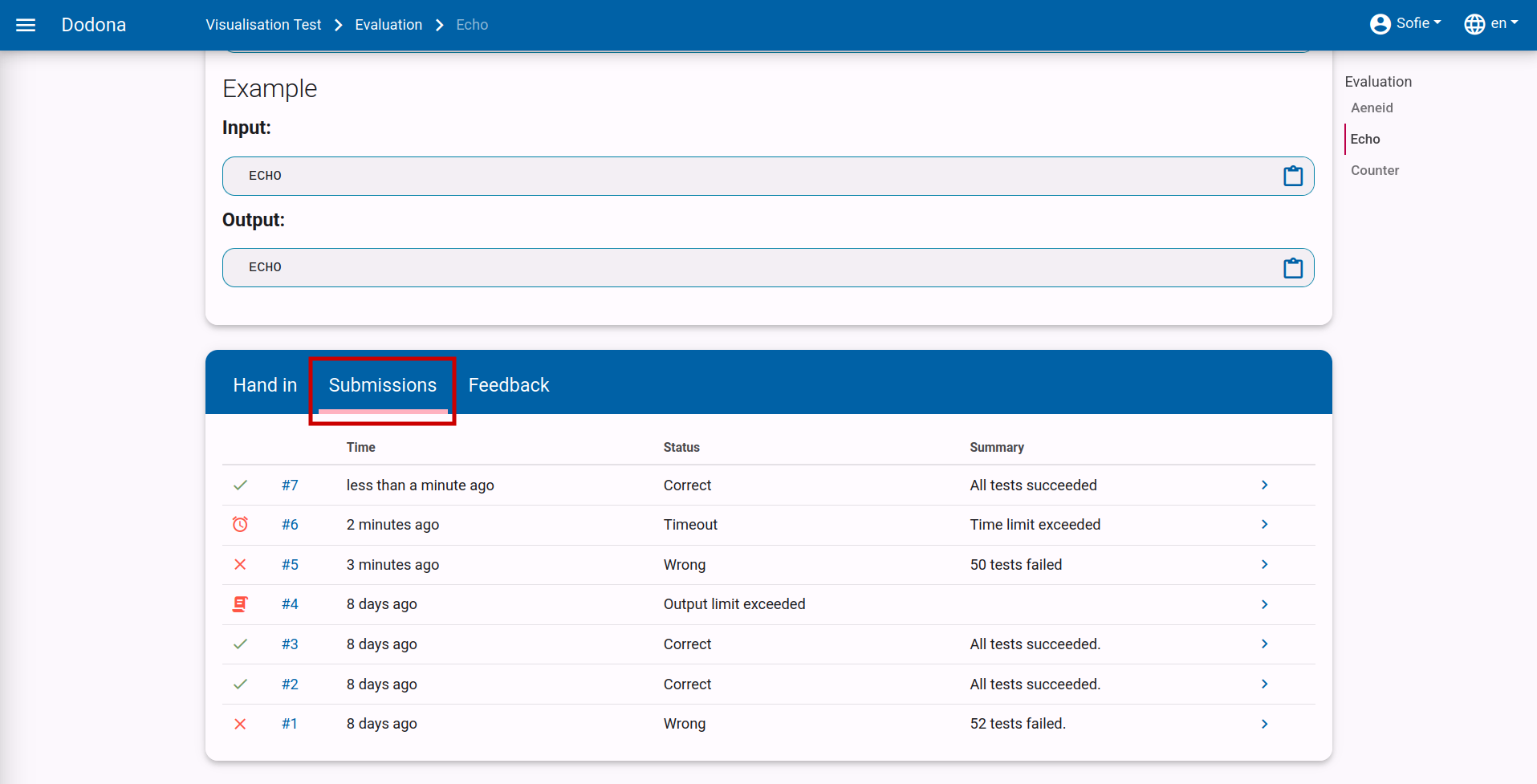Copy the Input ECHO code block
The width and height of the screenshot is (1537, 784).
1292,176
